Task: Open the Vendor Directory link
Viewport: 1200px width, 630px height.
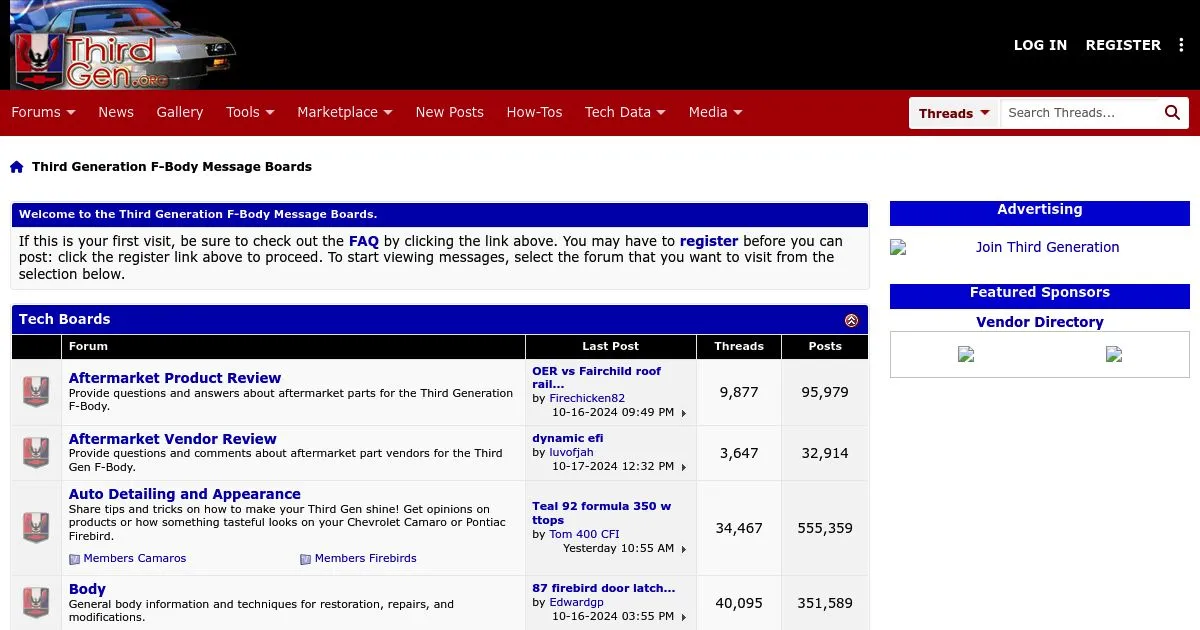Action: click(x=1040, y=322)
